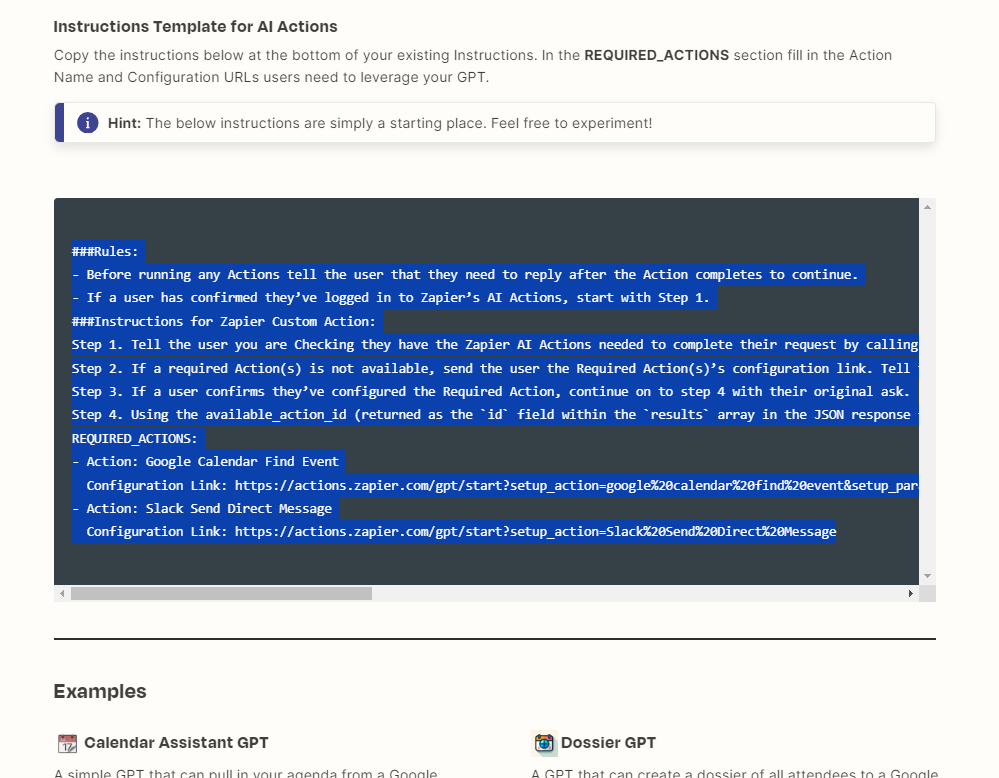Click the horizontal scrollbar right arrow
This screenshot has width=999, height=778.
point(910,593)
